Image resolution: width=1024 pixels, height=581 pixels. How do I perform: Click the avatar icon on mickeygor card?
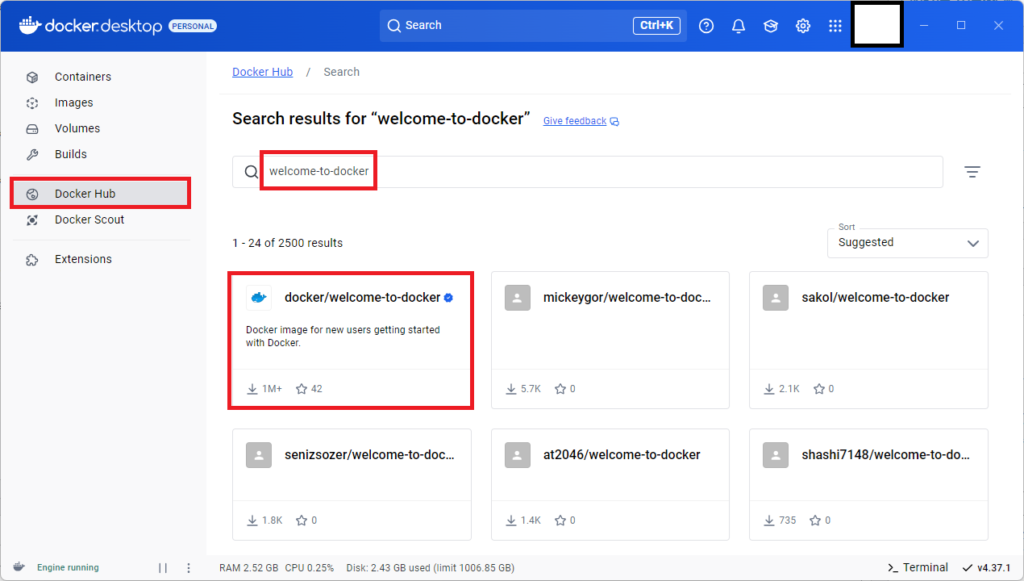(517, 298)
